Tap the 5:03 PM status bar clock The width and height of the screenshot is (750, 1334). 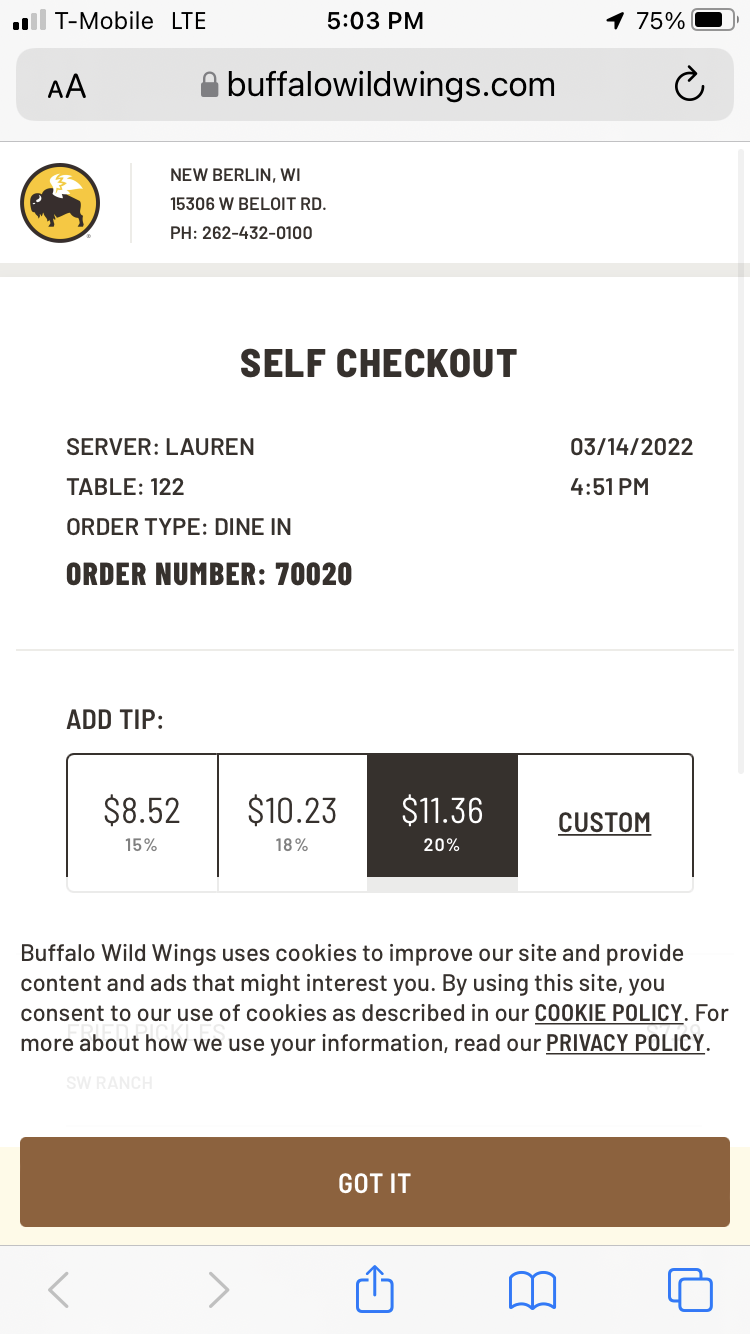coord(375,20)
